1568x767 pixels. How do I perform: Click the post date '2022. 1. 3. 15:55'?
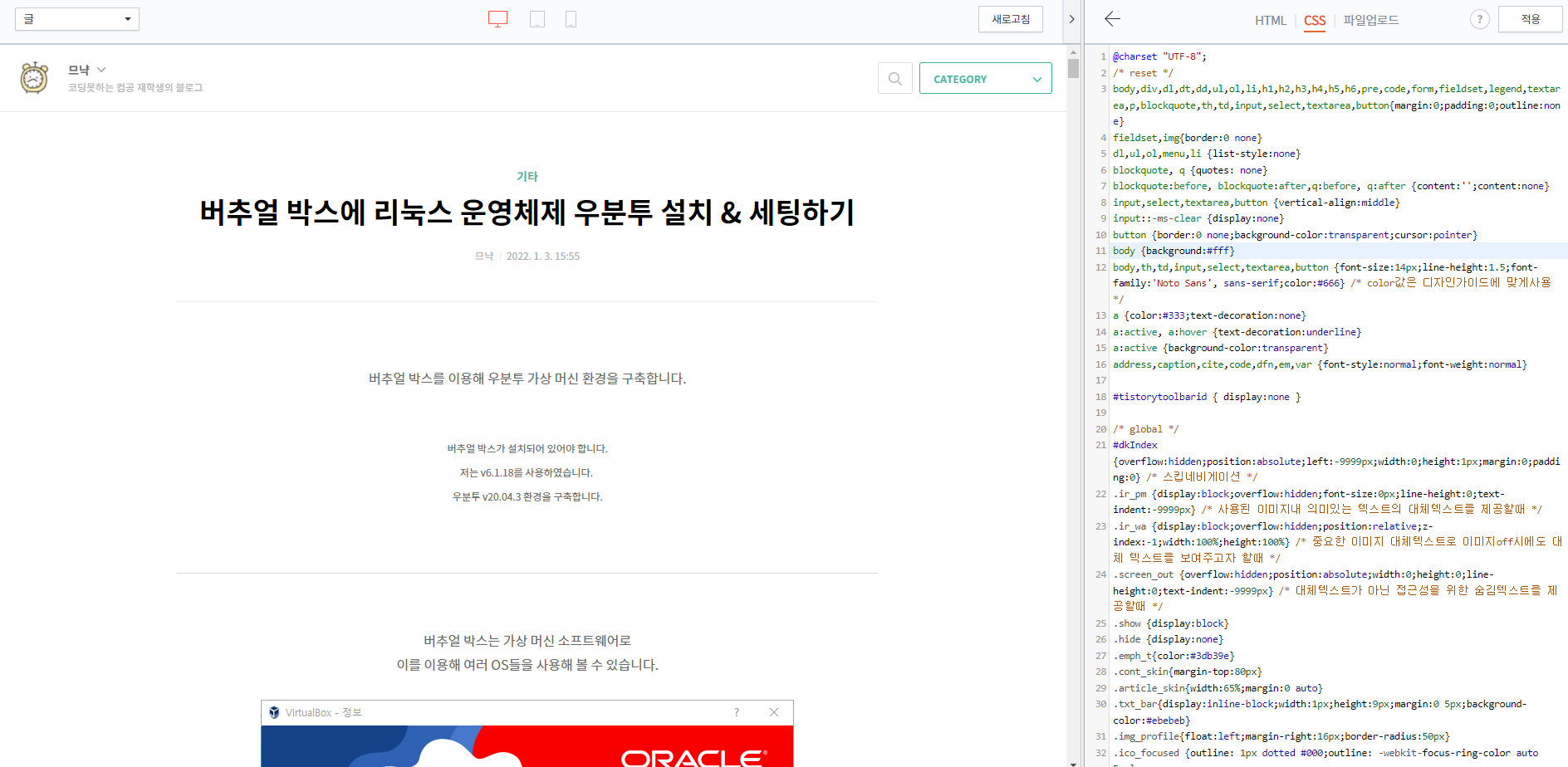(543, 256)
